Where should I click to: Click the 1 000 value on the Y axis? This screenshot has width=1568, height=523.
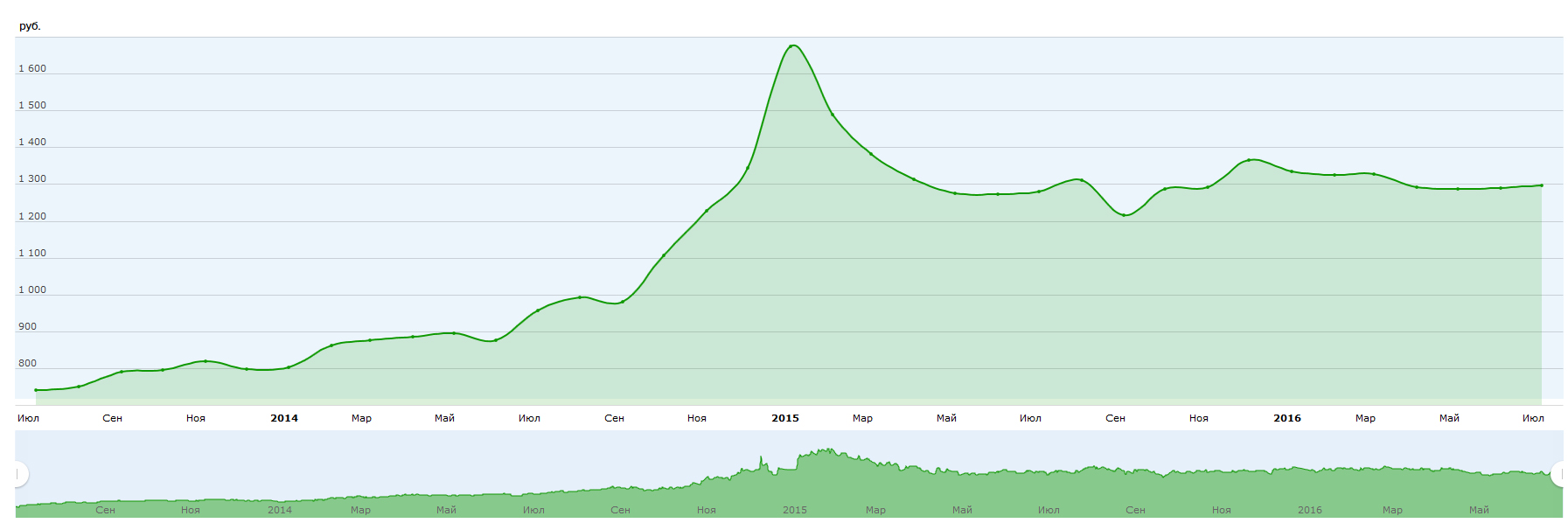pyautogui.click(x=32, y=289)
